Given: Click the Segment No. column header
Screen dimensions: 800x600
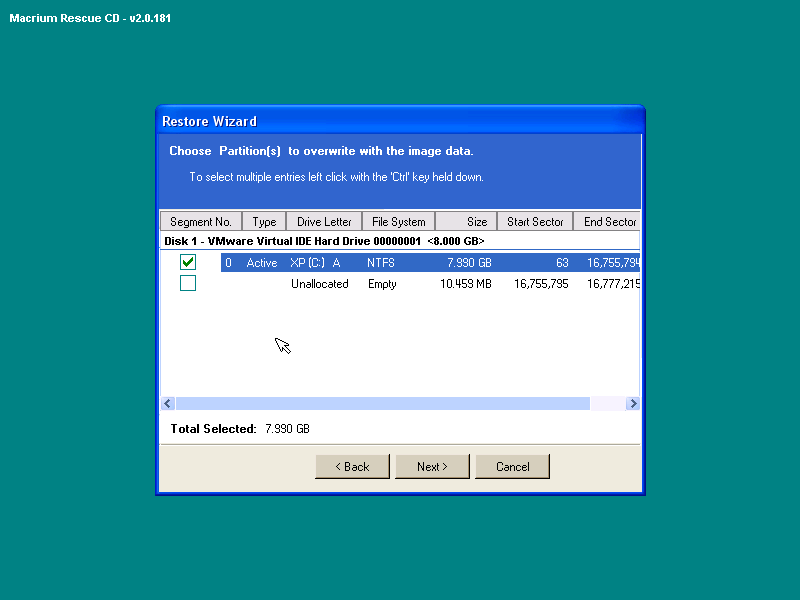Looking at the screenshot, I should click(201, 221).
